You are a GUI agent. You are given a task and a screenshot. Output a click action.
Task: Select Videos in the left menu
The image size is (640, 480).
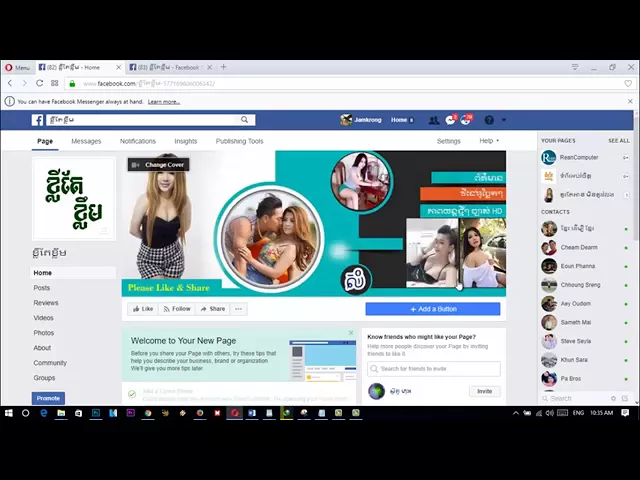[x=43, y=318]
